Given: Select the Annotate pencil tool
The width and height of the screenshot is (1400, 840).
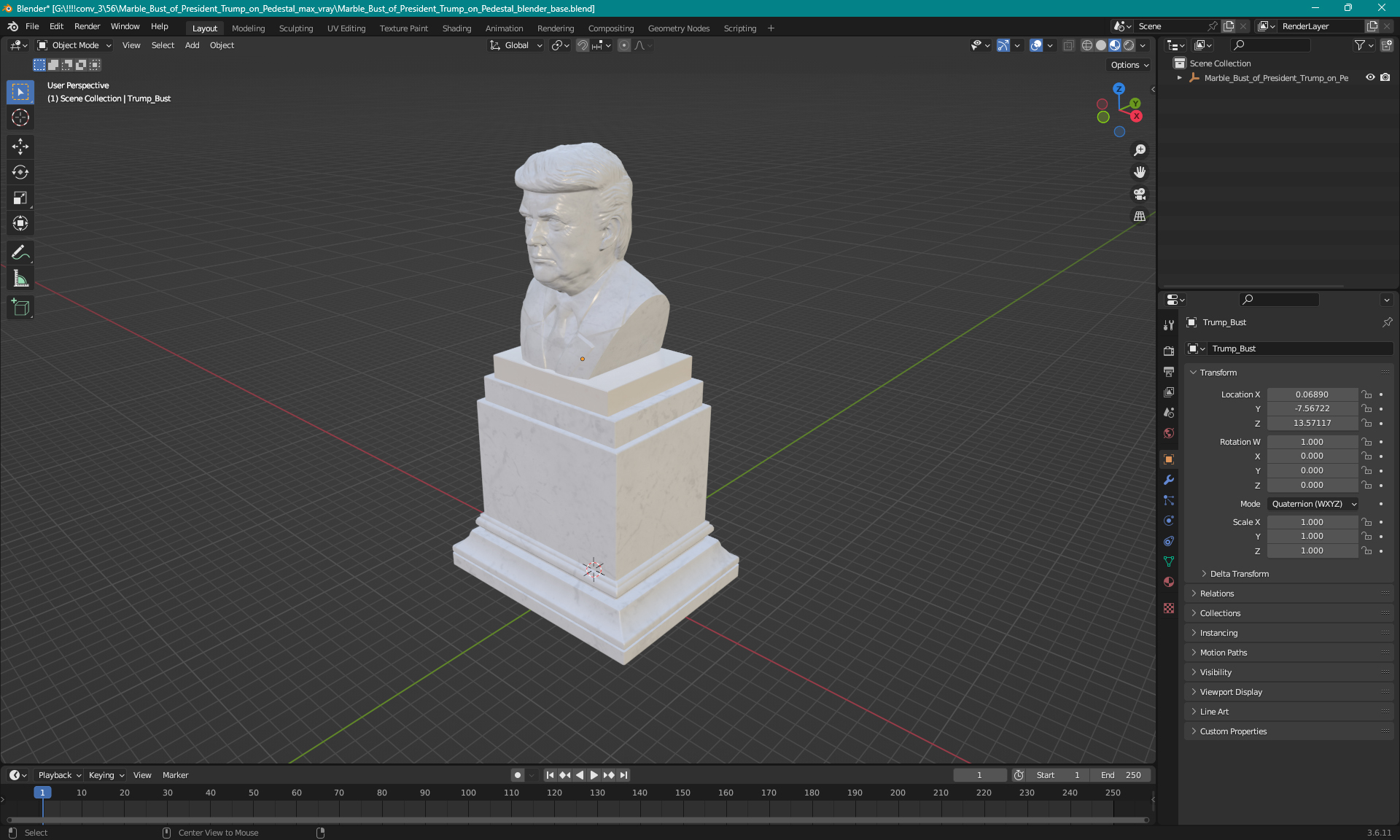Looking at the screenshot, I should pyautogui.click(x=20, y=253).
